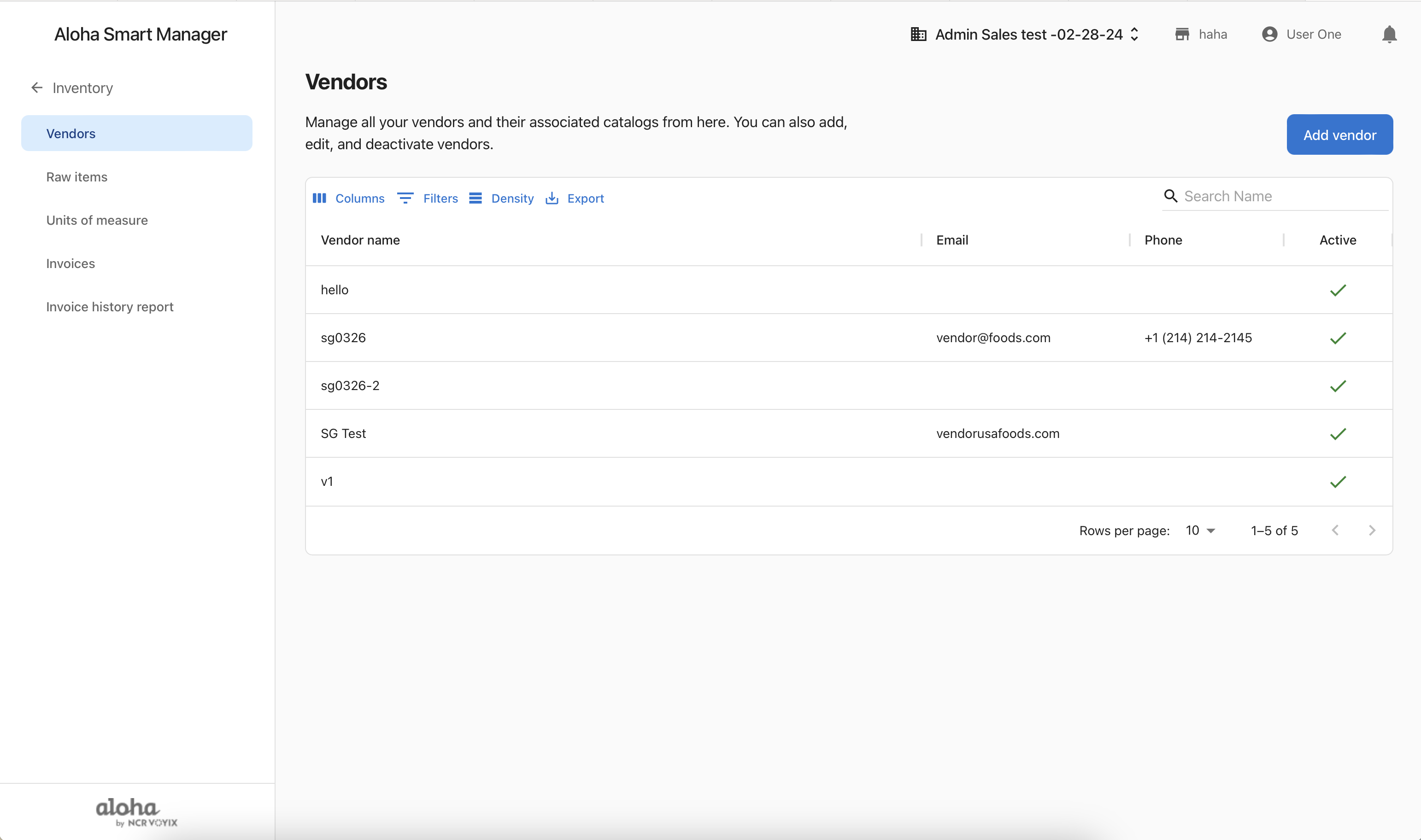Open the sg0326 vendor row
This screenshot has width=1421, height=840.
click(x=343, y=338)
